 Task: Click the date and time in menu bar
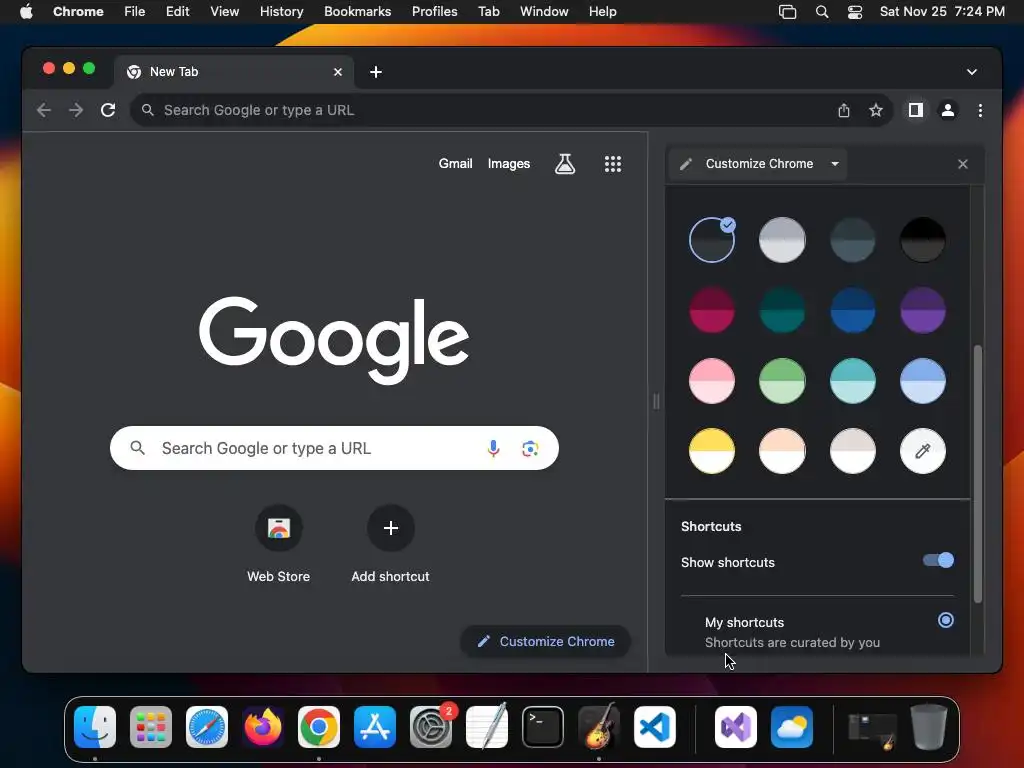(x=942, y=12)
